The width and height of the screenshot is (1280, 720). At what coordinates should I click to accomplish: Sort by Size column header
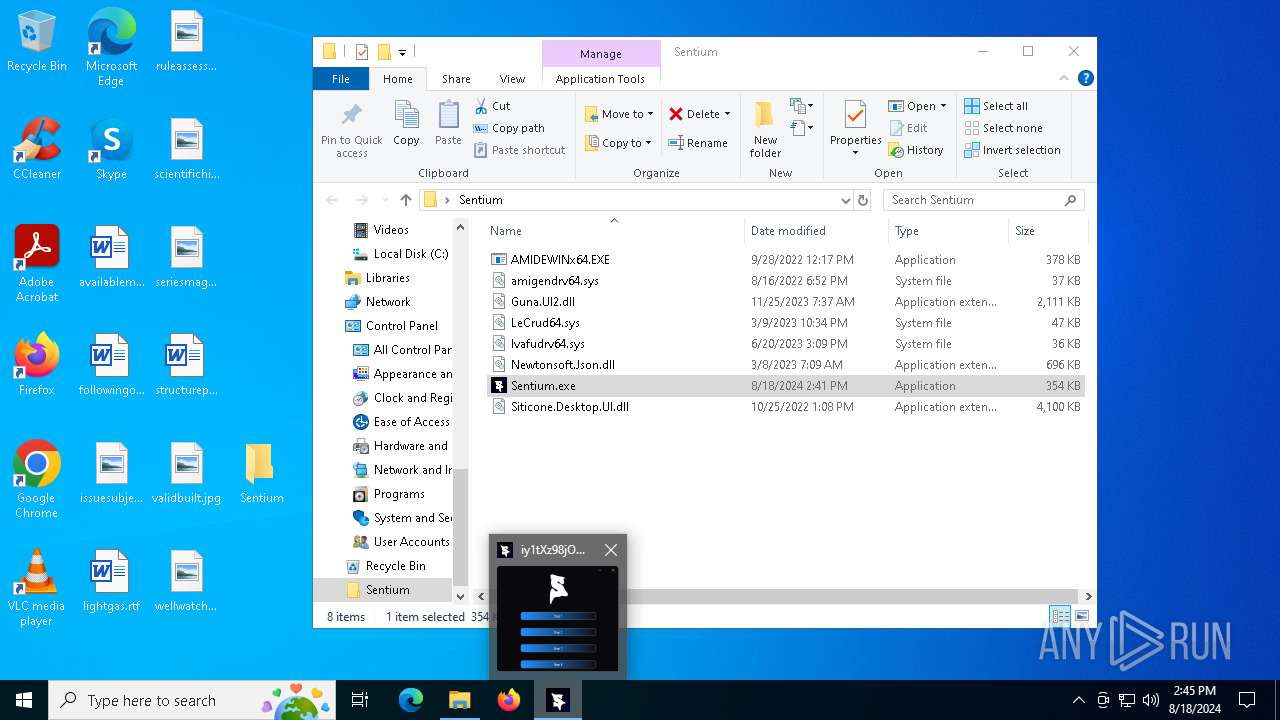tap(1047, 231)
